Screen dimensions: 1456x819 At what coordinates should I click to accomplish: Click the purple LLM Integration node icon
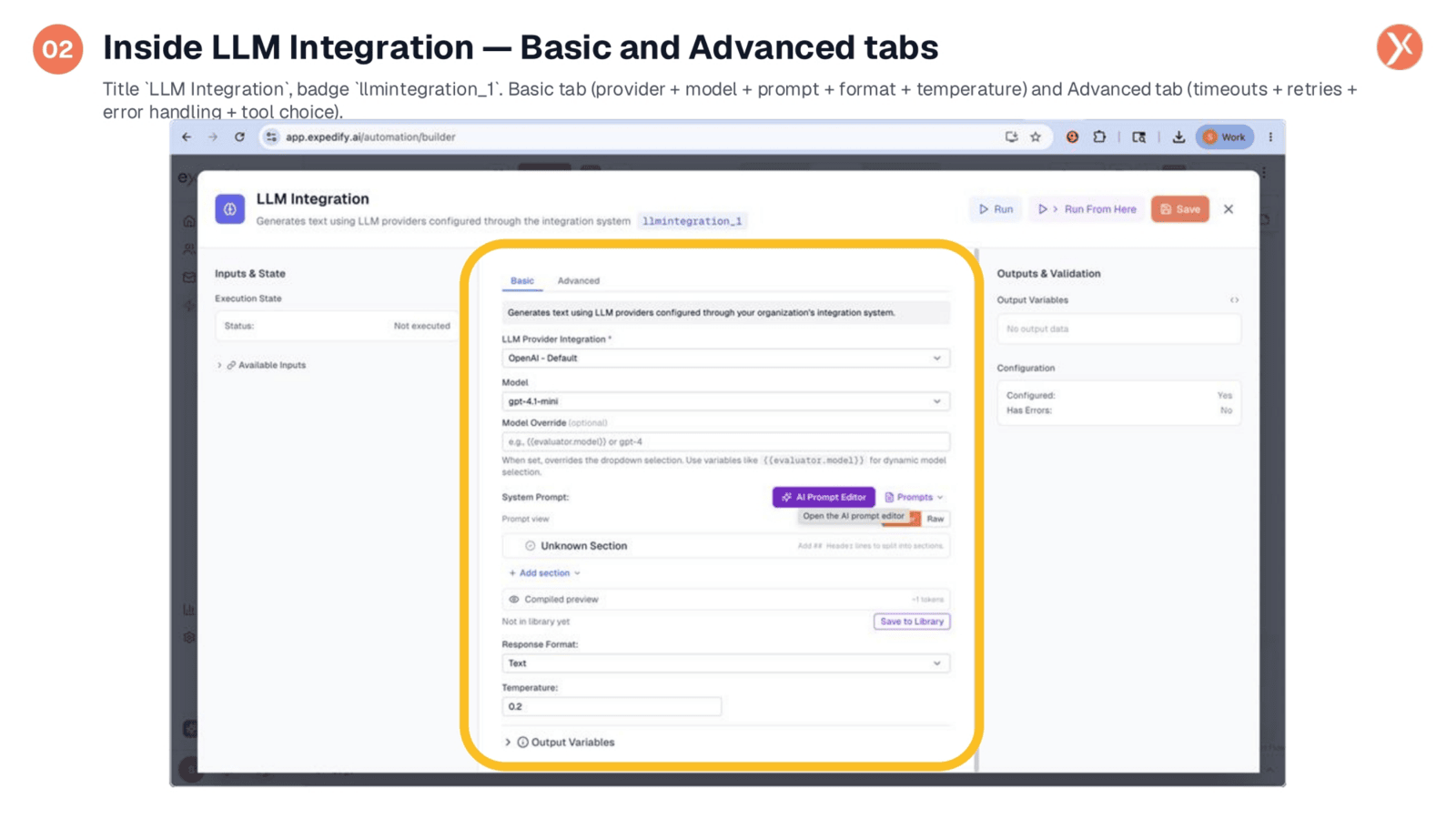tap(230, 209)
